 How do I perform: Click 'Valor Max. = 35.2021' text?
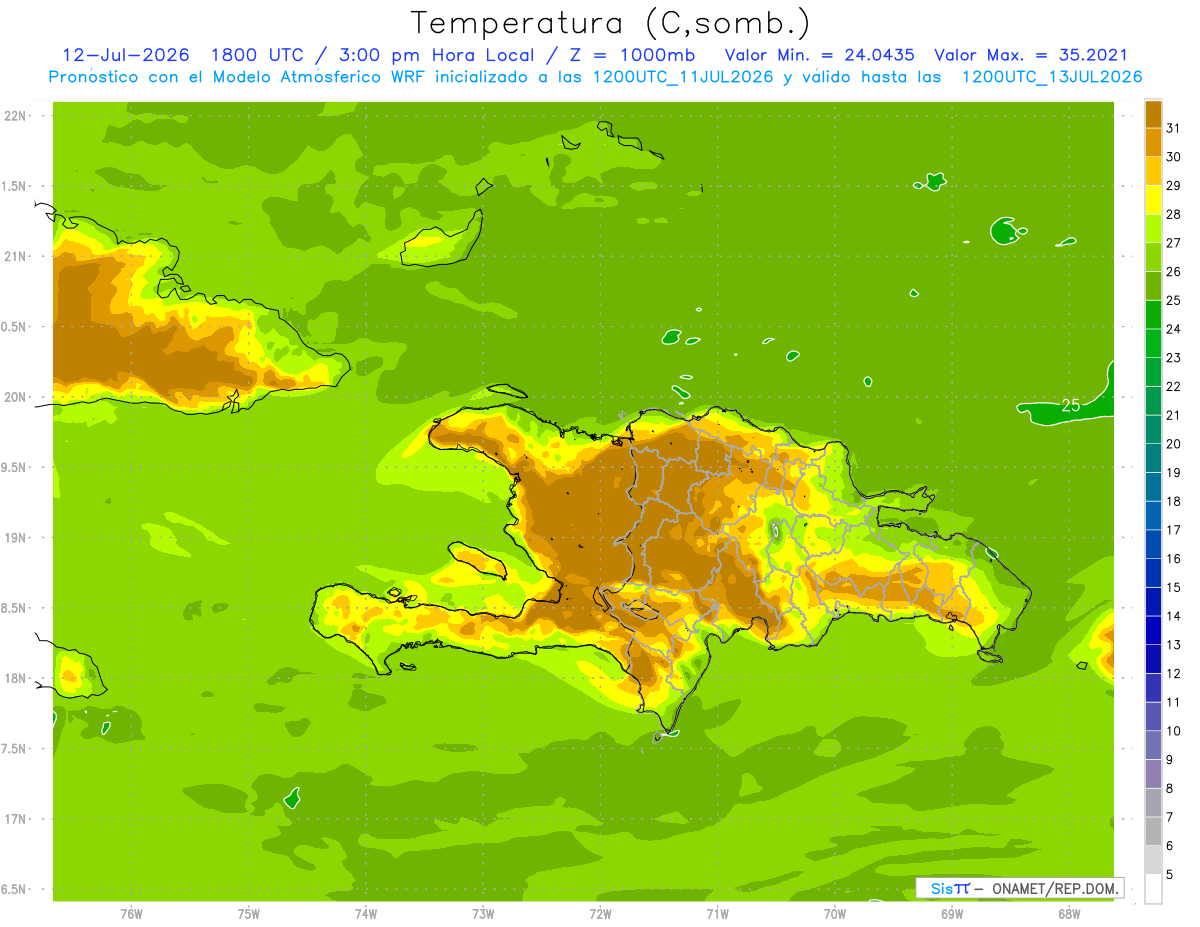[1030, 55]
